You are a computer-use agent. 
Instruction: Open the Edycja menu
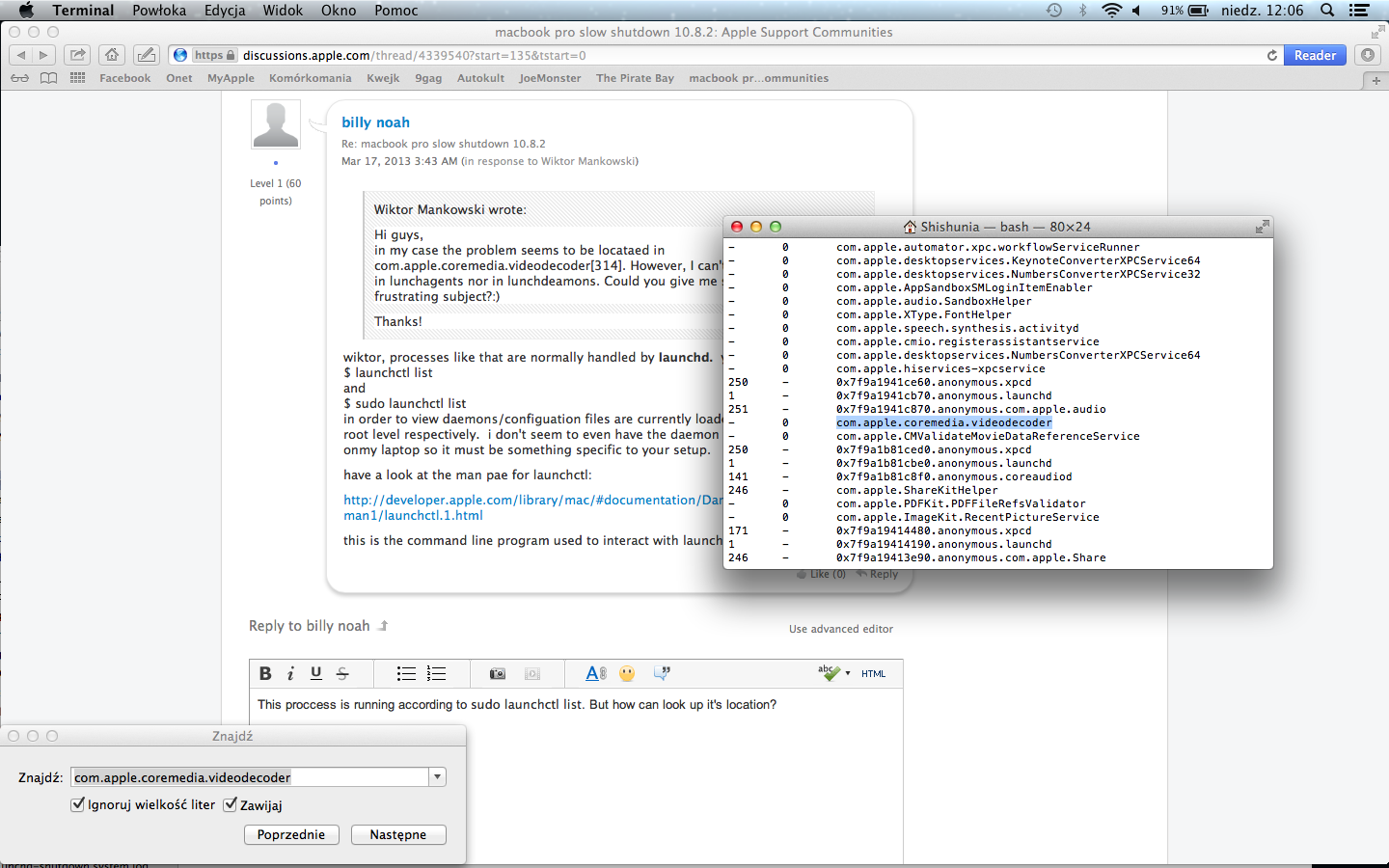point(225,11)
